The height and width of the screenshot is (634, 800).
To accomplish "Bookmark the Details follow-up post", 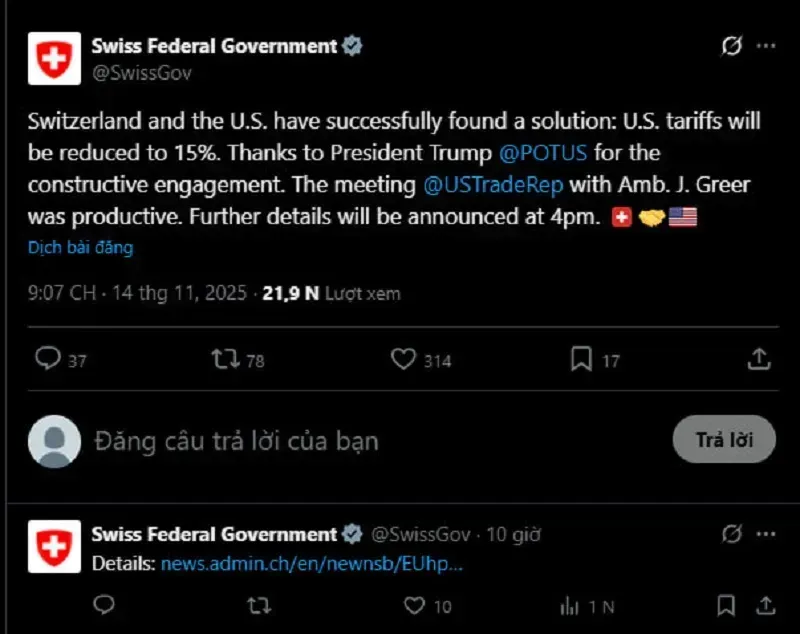I will pos(726,605).
